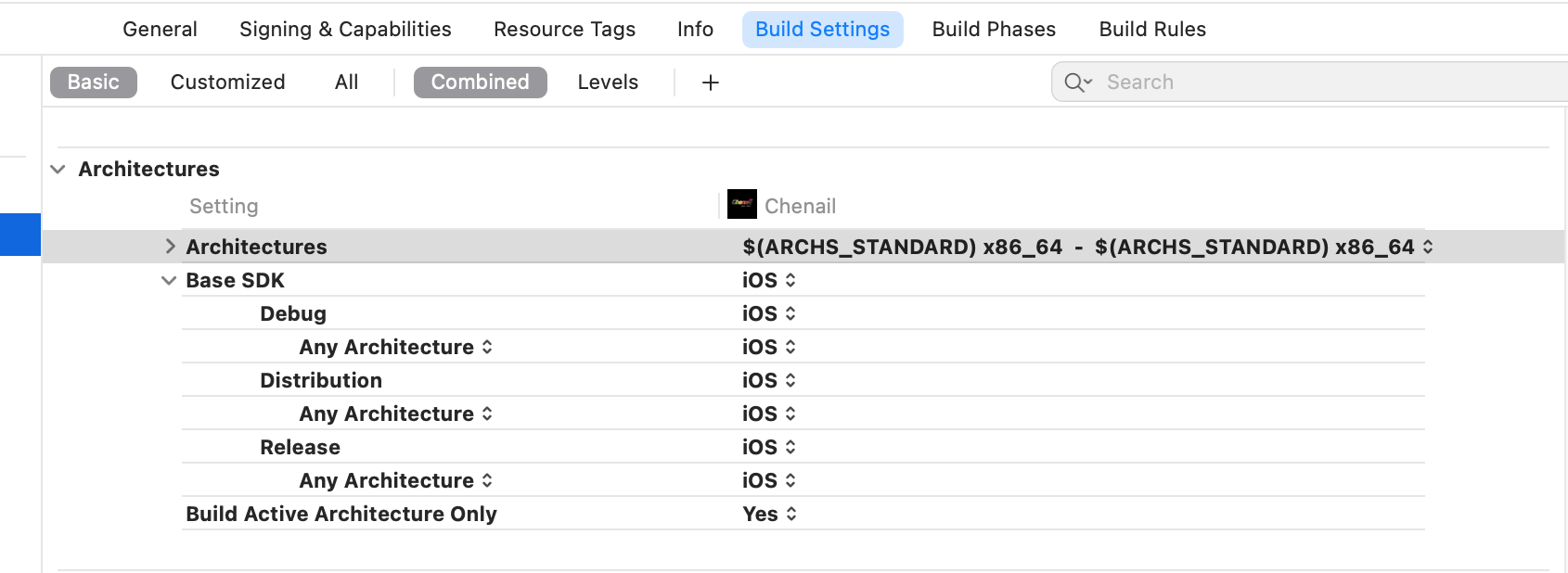
Task: Open stepper on Architectures row value
Action: coord(1428,247)
